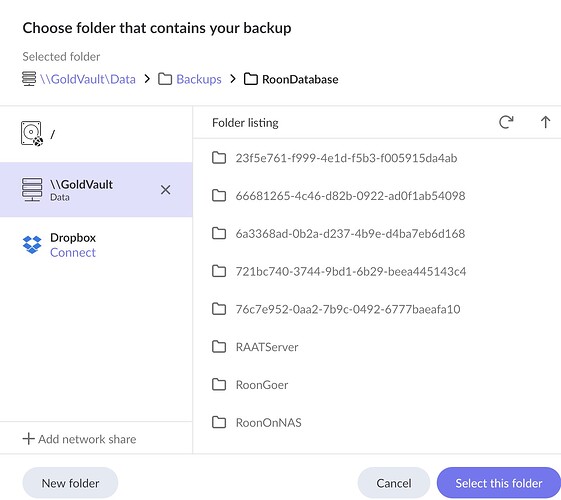Click RoonDatabase breadcrumb entry
The height and width of the screenshot is (500, 561).
[300, 79]
